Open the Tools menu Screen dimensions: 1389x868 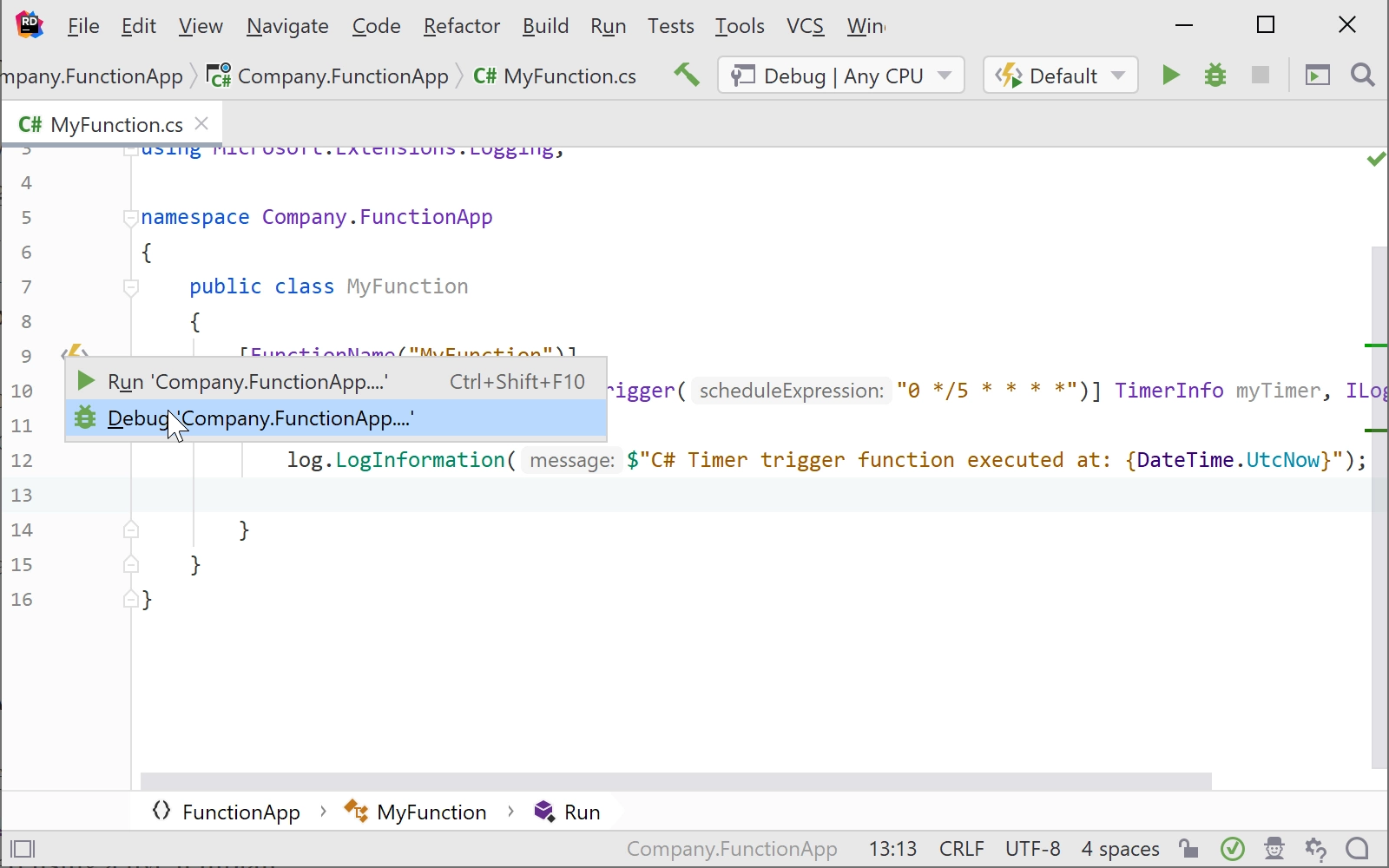click(x=740, y=26)
